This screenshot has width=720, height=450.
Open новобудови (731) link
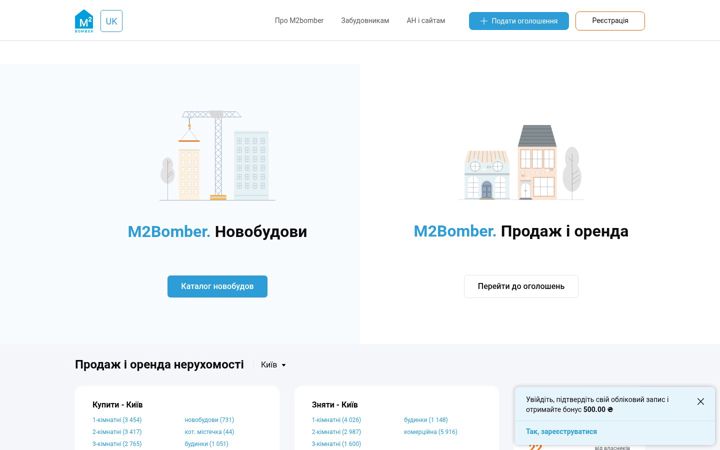click(209, 420)
